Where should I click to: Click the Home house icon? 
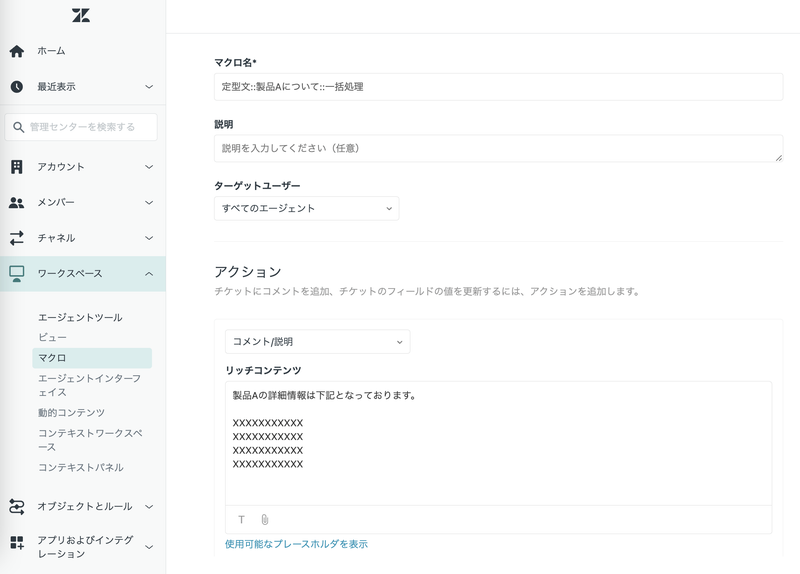click(x=17, y=51)
